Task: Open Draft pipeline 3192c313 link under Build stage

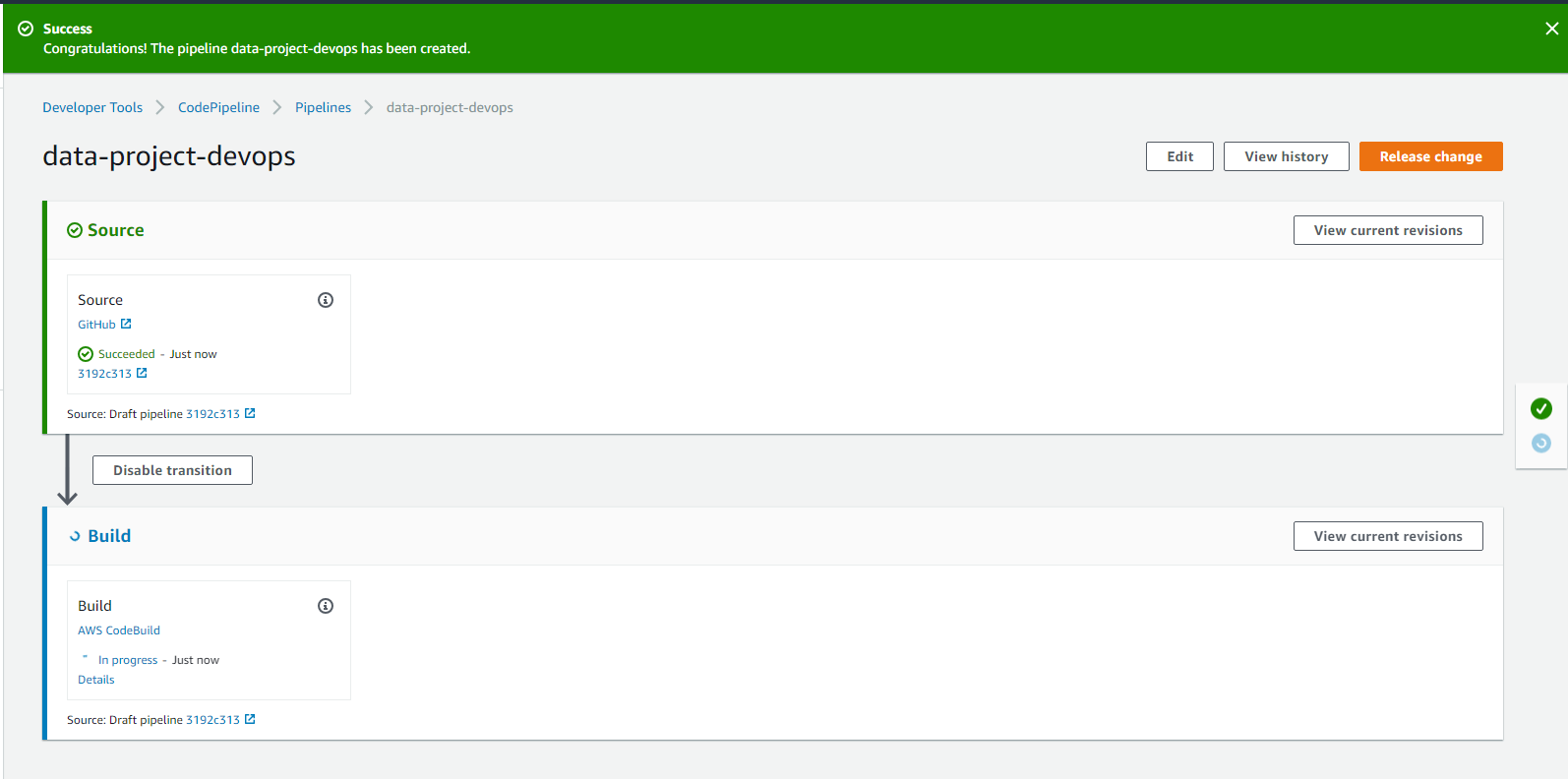Action: tap(212, 720)
